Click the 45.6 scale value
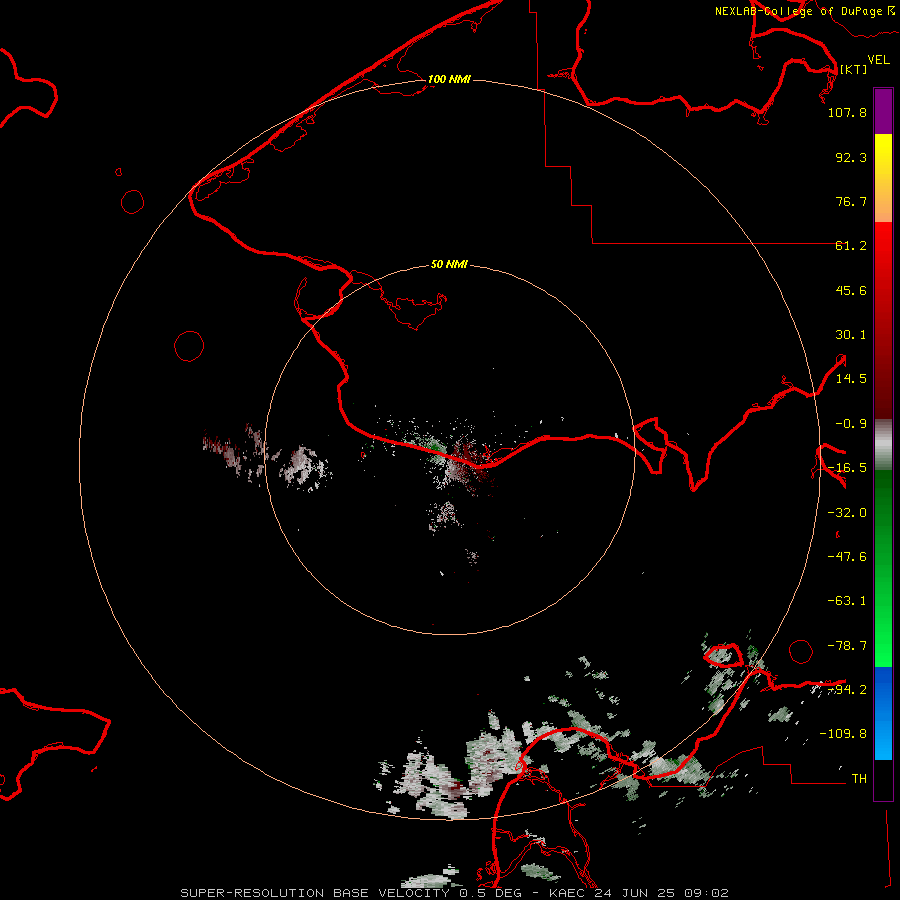The width and height of the screenshot is (900, 900). click(x=851, y=290)
